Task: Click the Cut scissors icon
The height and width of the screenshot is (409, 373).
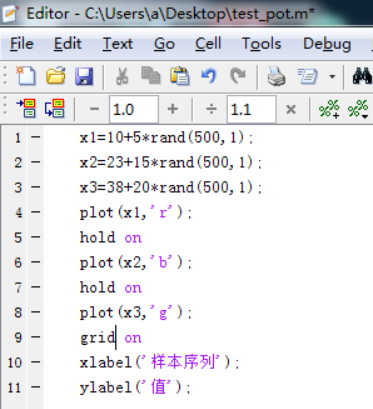Action: [x=122, y=76]
